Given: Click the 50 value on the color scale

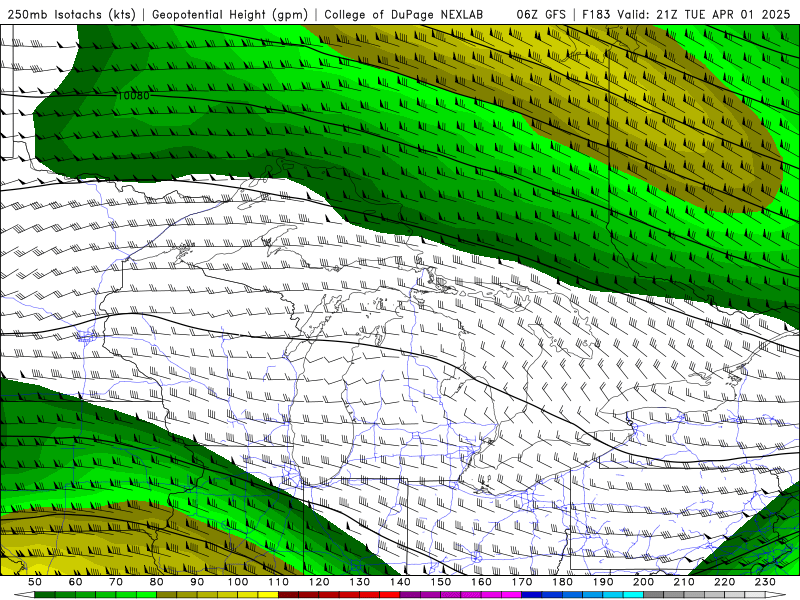Looking at the screenshot, I should 35,582.
